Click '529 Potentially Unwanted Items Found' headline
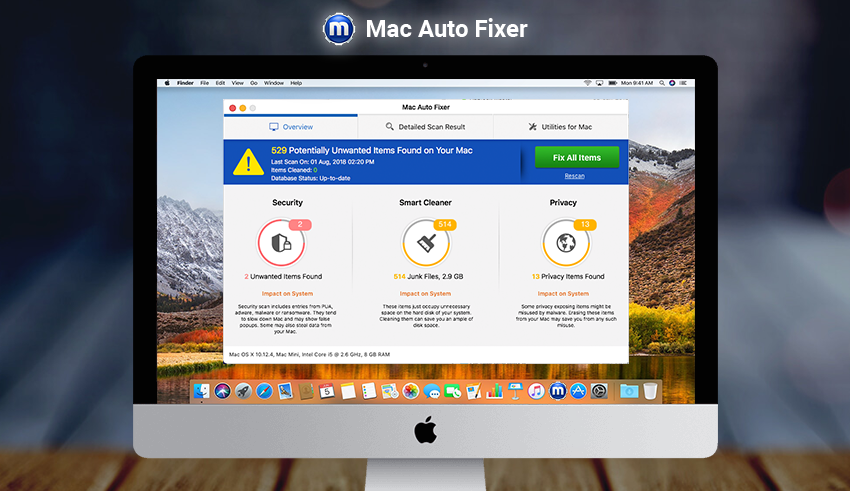 [x=372, y=151]
